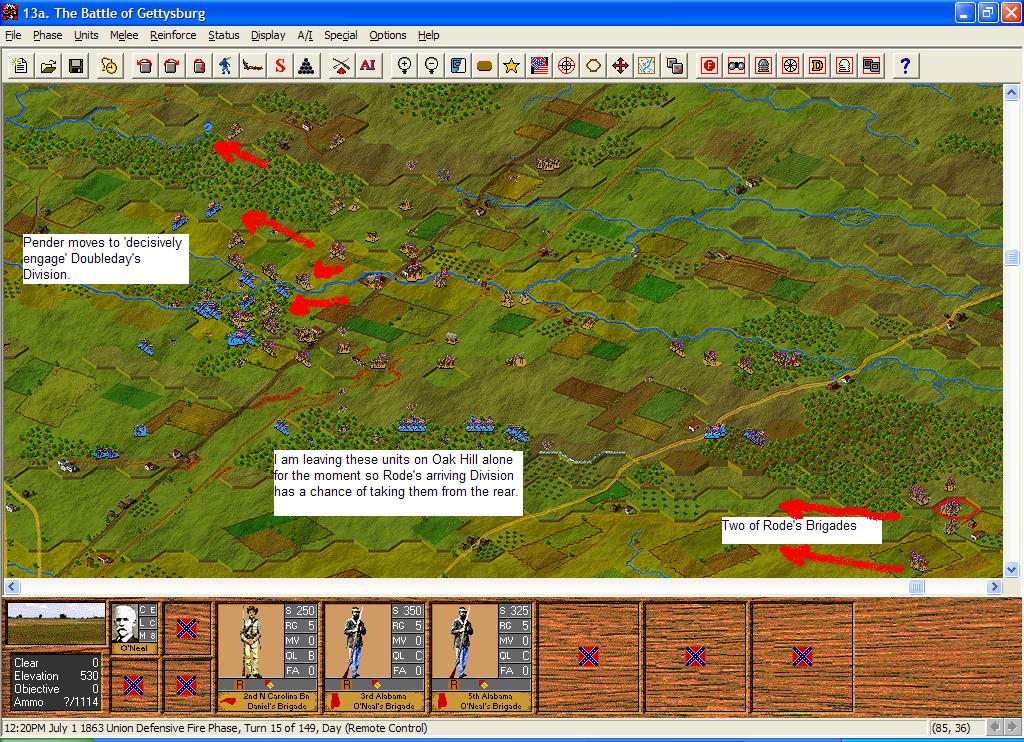
Task: Click the clock next-phase toolbar icon
Action: pos(109,65)
